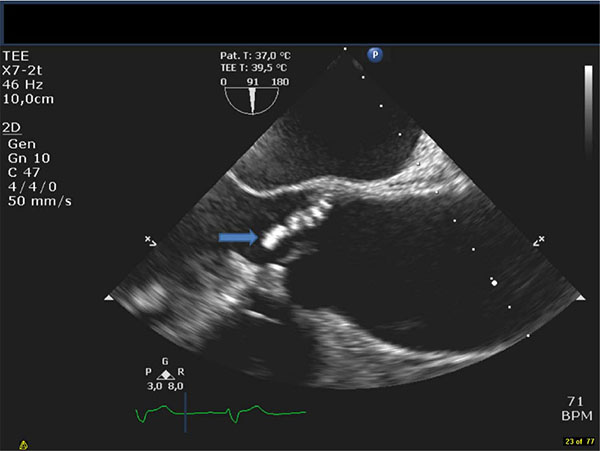This screenshot has height=451, width=600.
Task: Click the yellow warning icon at bottom left
Action: 23,445
